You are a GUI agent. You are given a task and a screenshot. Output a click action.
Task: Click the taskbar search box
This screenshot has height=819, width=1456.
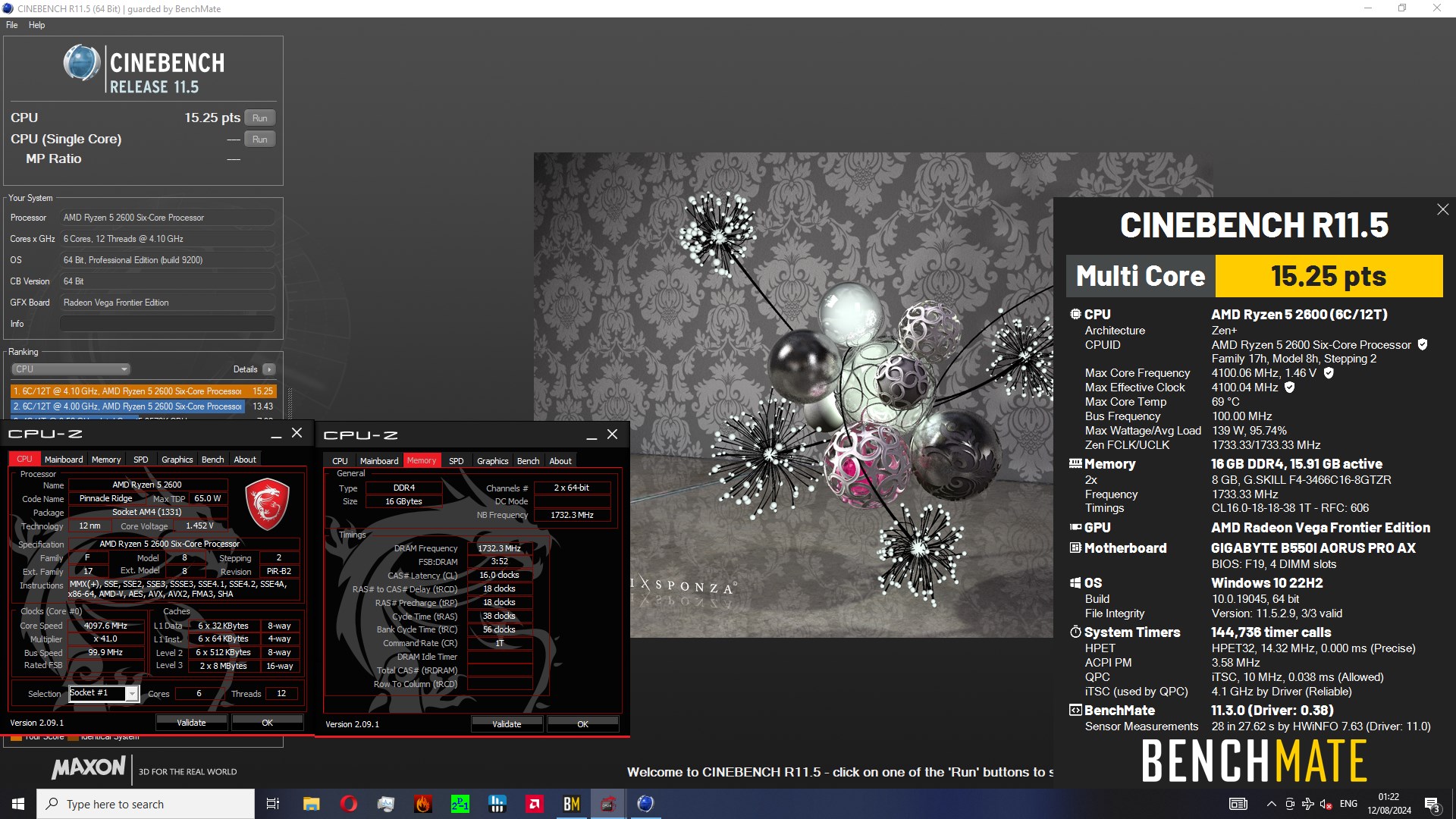pos(146,804)
